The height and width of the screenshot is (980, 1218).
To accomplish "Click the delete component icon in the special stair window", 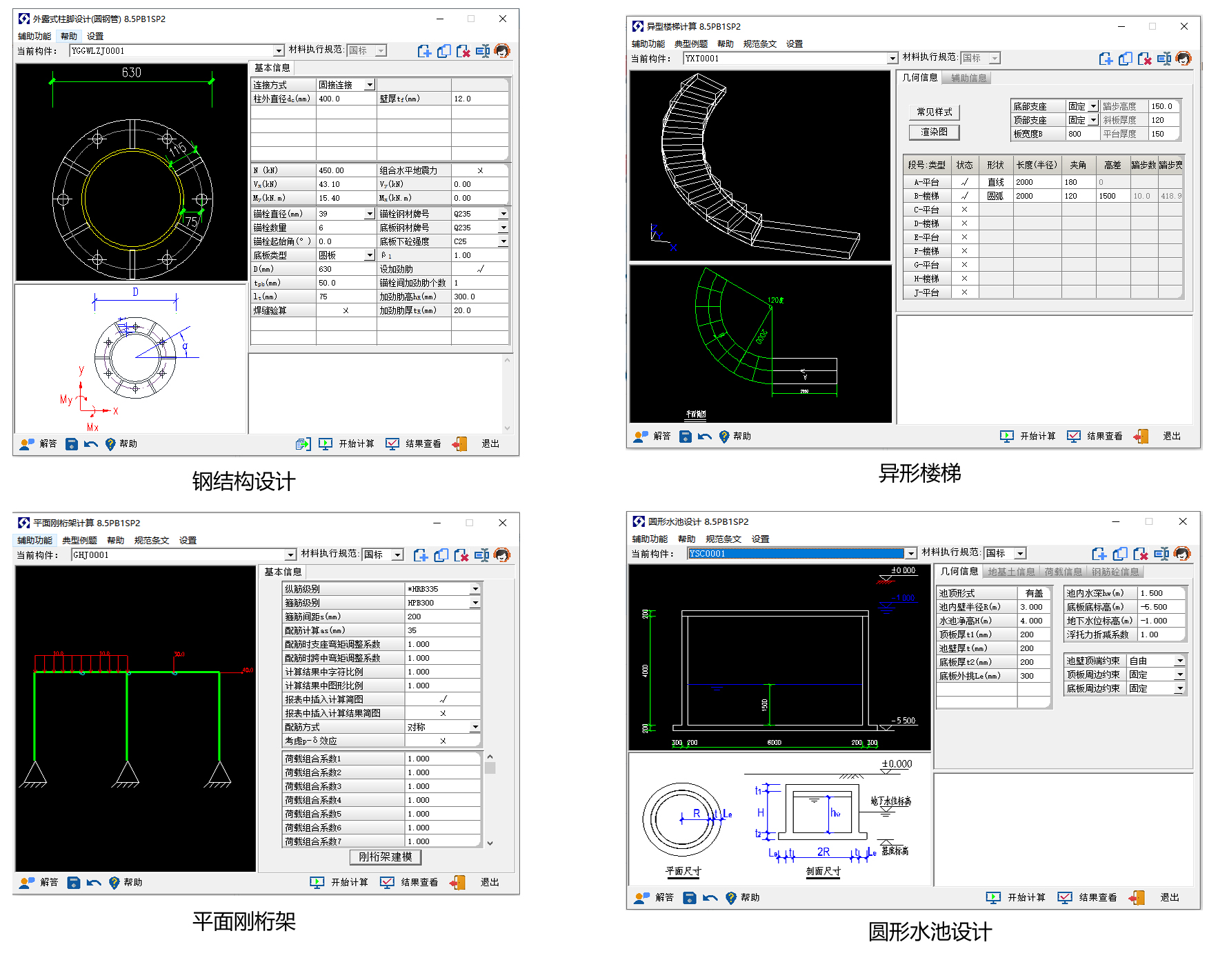I will coord(1144,59).
